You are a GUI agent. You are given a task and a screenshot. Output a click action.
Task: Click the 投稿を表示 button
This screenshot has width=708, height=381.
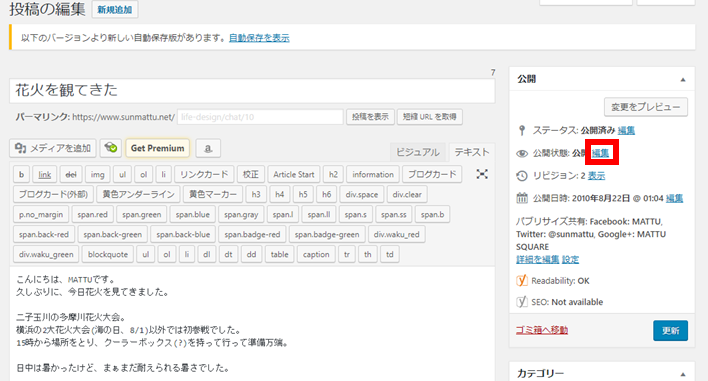coord(370,116)
